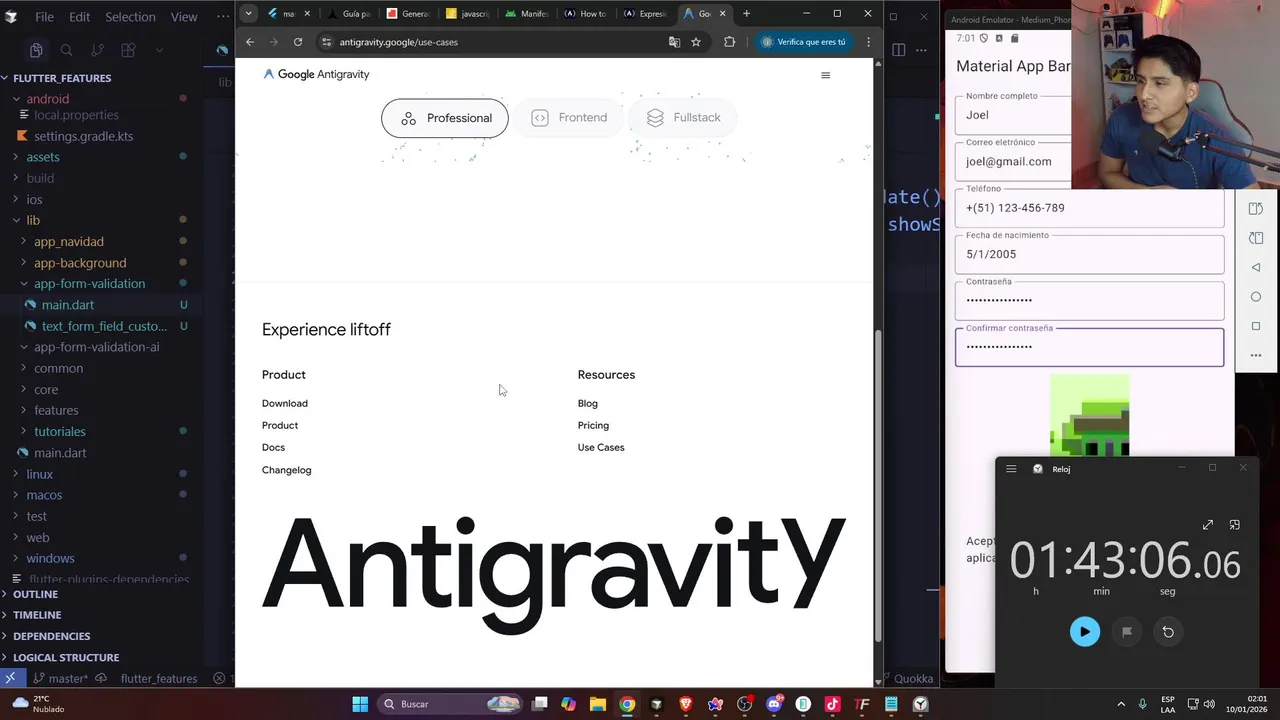Open the text_form_field_custo file
Screen dimensions: 1280x720
point(104,326)
